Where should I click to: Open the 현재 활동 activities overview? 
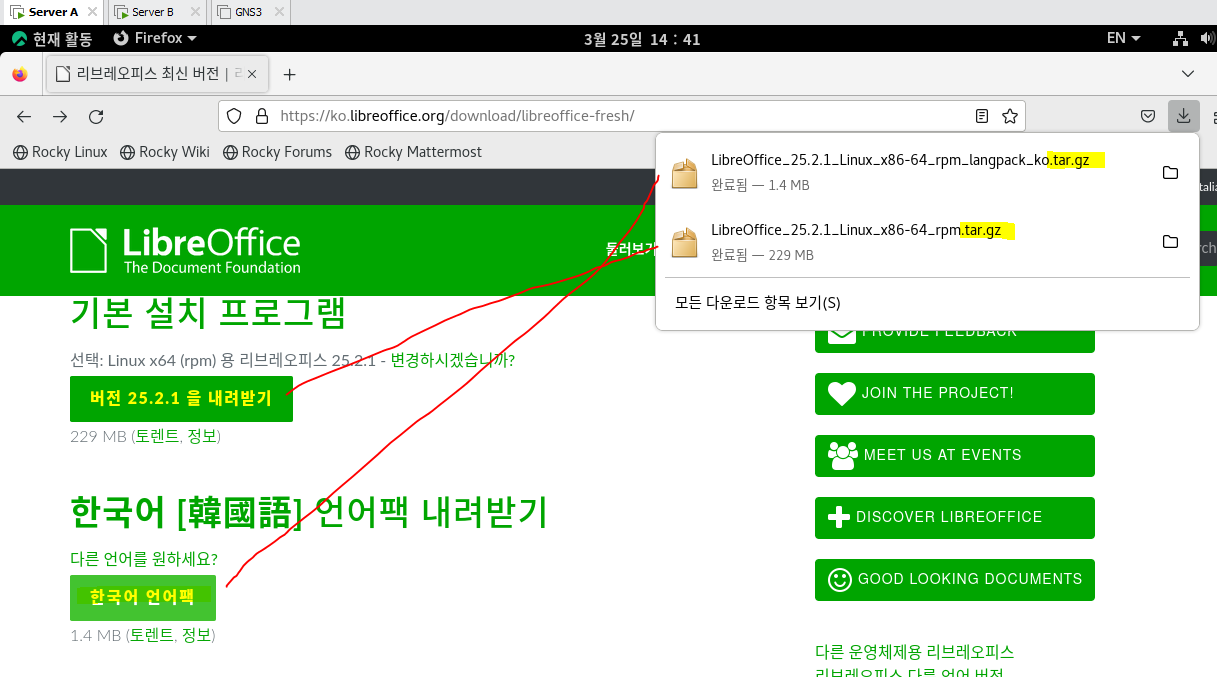click(x=52, y=38)
